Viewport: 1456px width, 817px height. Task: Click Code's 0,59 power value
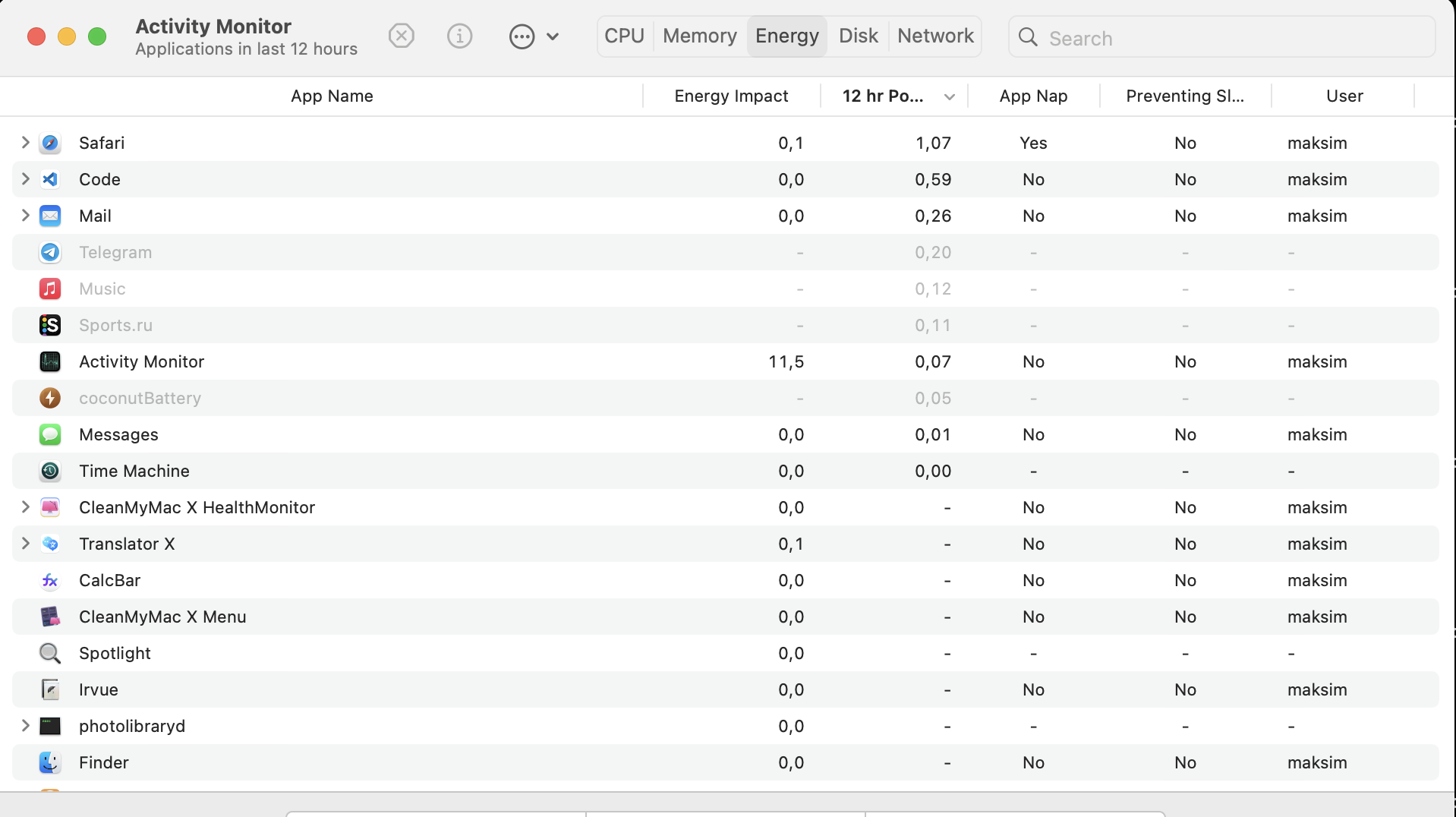[x=933, y=180]
